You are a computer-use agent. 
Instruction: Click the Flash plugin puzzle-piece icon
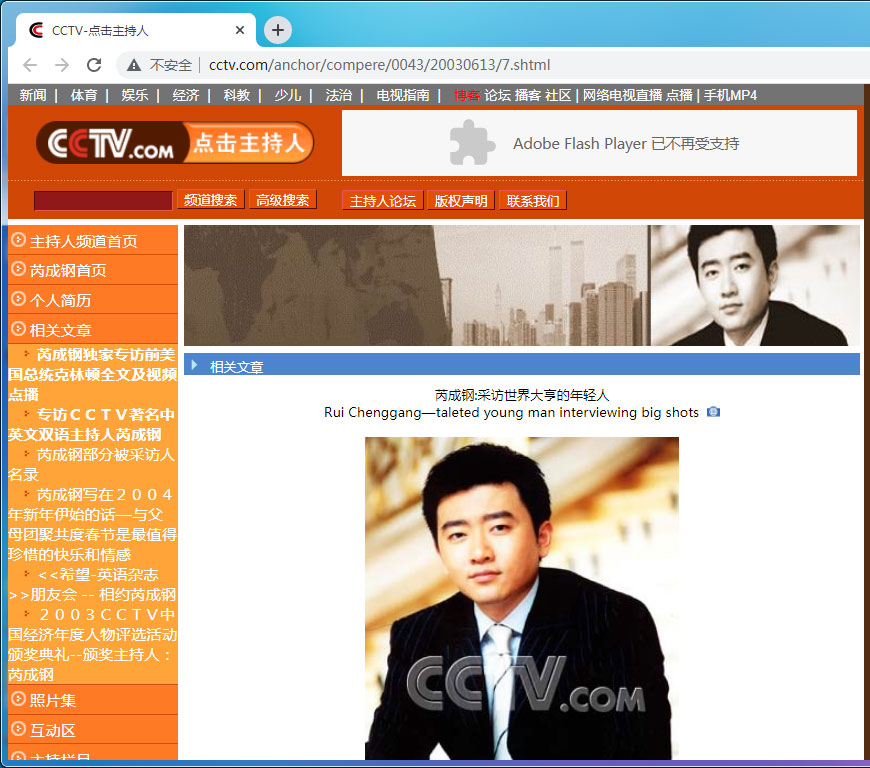coord(472,143)
